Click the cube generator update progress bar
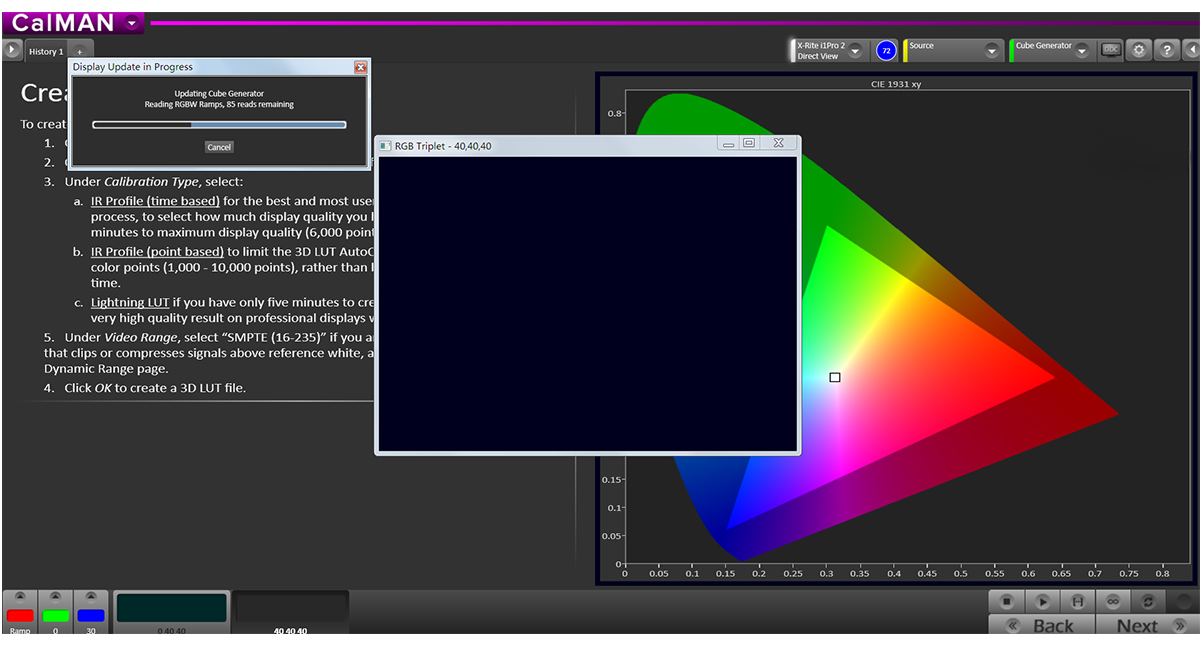1201x645 pixels. [219, 125]
